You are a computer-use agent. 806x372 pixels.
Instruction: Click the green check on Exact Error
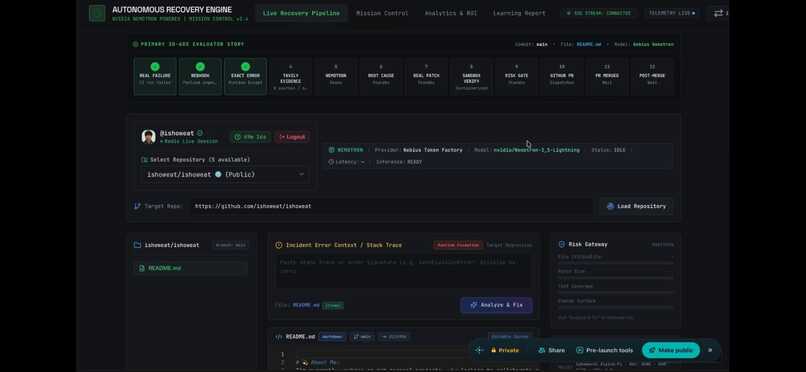tap(245, 66)
